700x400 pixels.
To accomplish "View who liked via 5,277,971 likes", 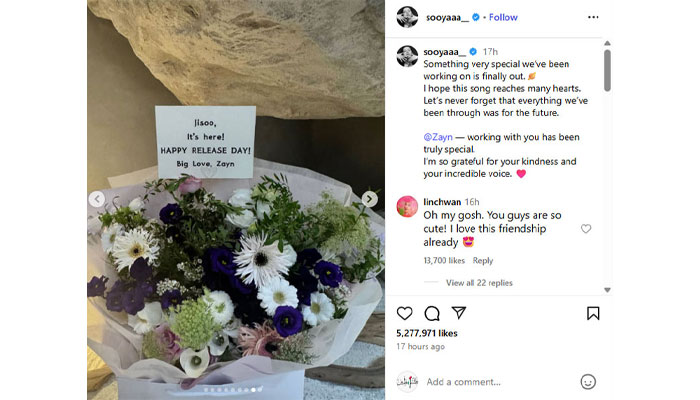I will click(x=427, y=333).
